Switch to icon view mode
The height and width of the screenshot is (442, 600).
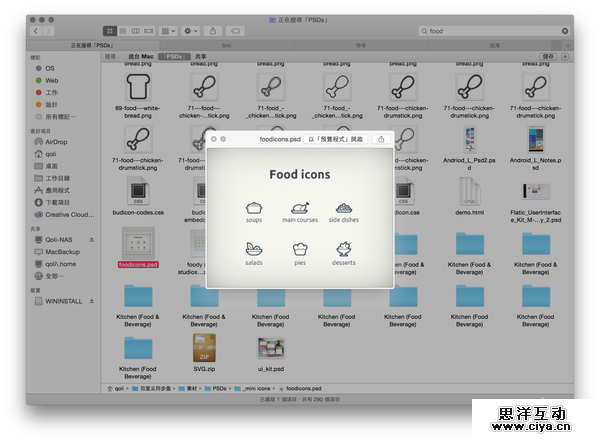[x=109, y=31]
